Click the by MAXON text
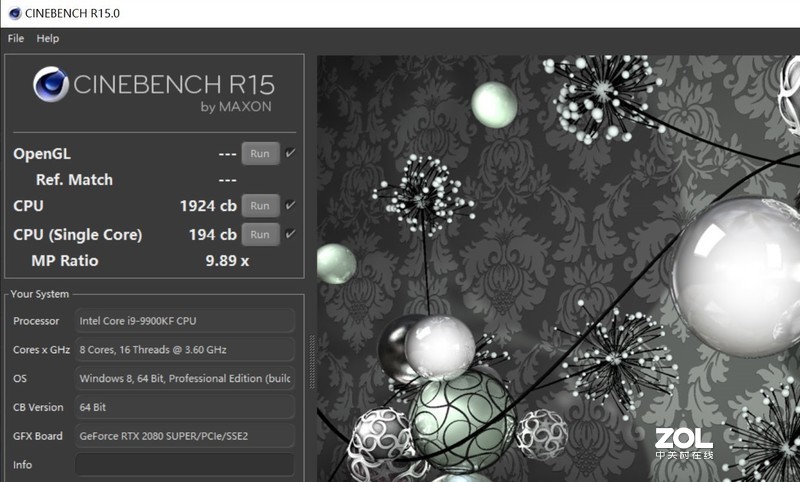Screen dimensions: 800x482 (x=236, y=107)
